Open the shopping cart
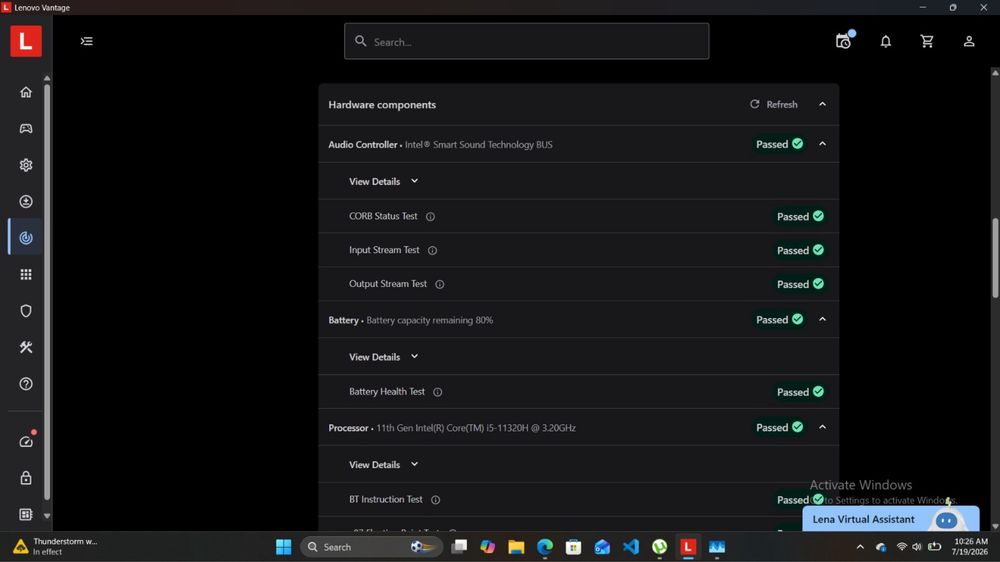This screenshot has height=562, width=1000. pyautogui.click(x=927, y=41)
